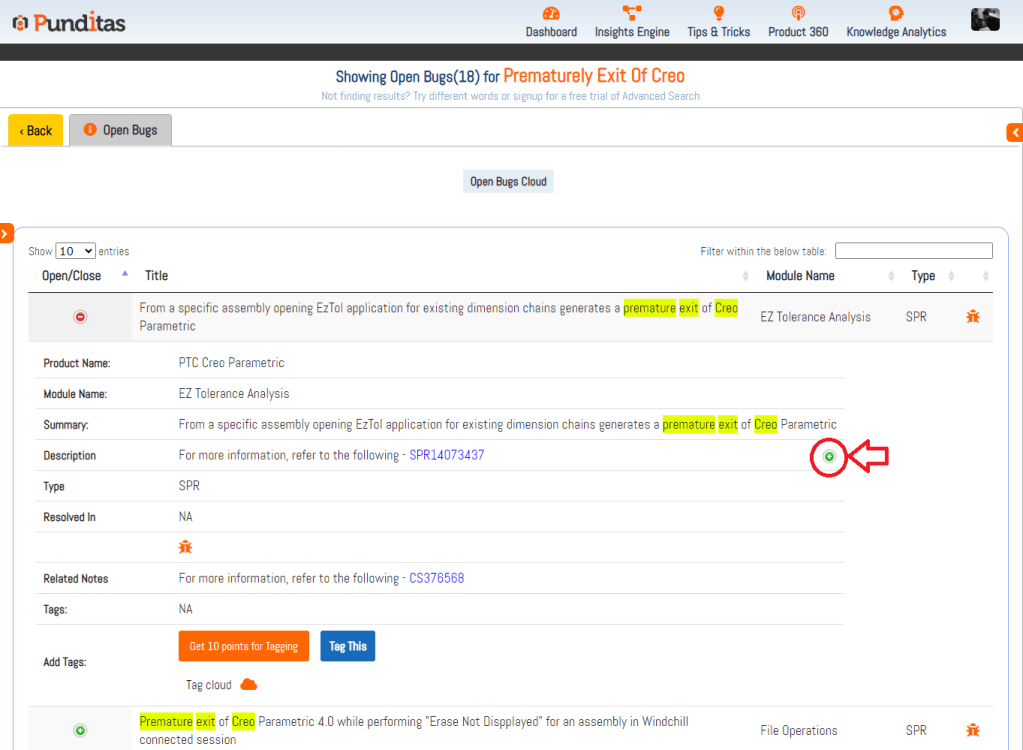Click the circled green plus icon
1023x750 pixels.
point(829,456)
